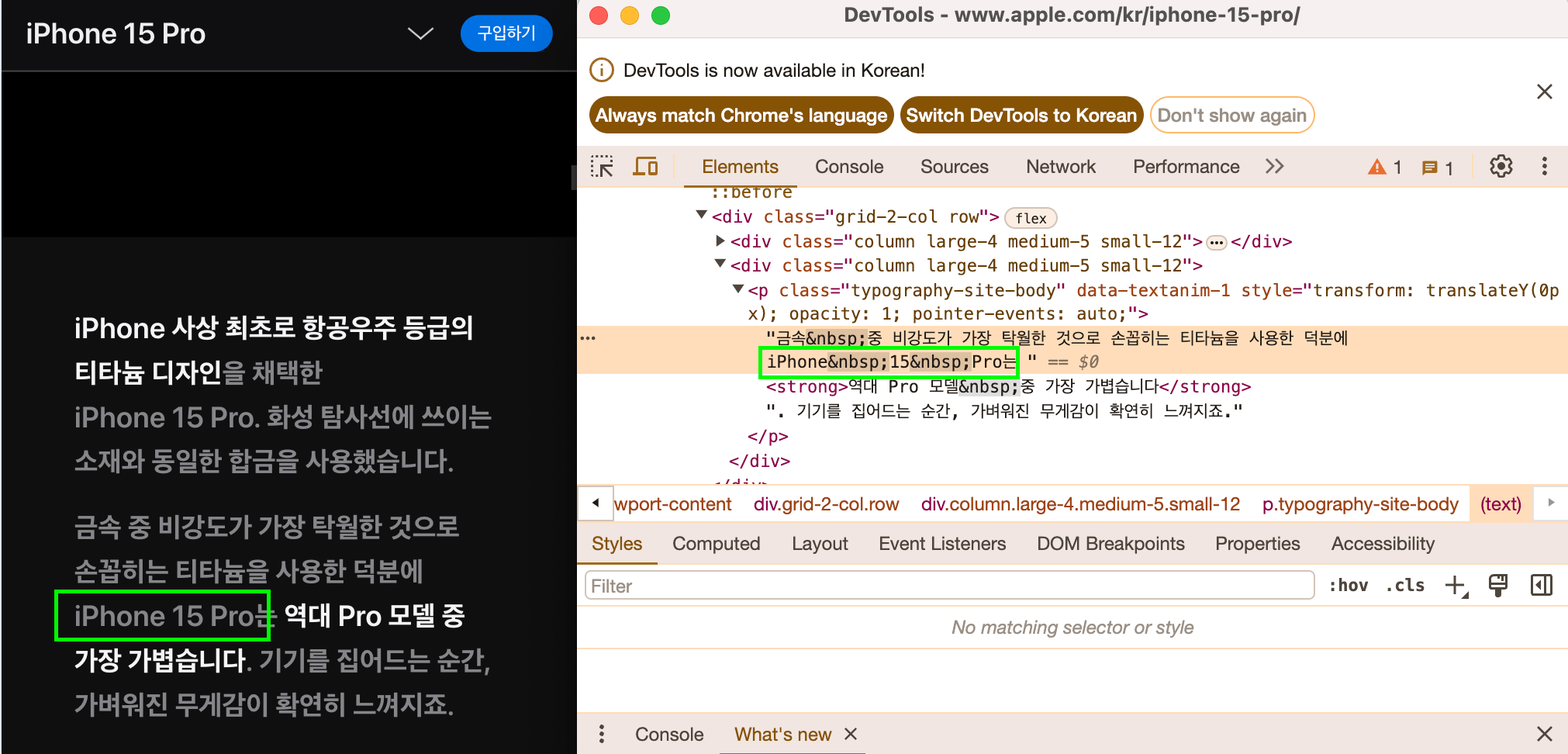Select the closing </p> tag line
This screenshot has height=754, width=1568.
(x=768, y=436)
